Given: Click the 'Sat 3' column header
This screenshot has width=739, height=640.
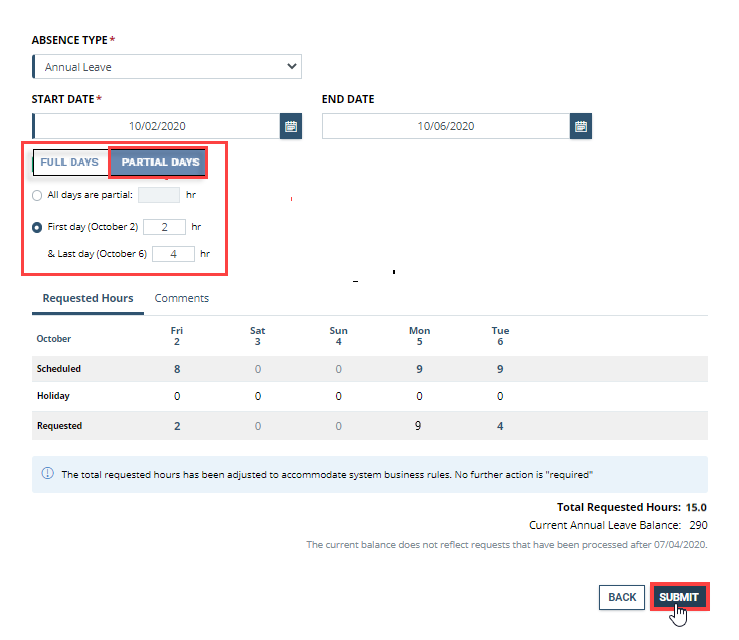Looking at the screenshot, I should pos(257,336).
